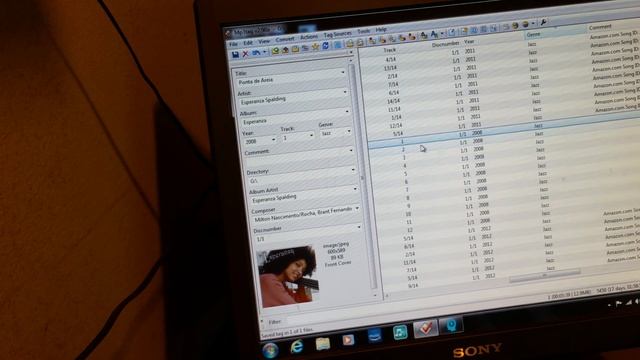Image resolution: width=640 pixels, height=360 pixels.
Task: Click the Year column header
Action: [469, 42]
